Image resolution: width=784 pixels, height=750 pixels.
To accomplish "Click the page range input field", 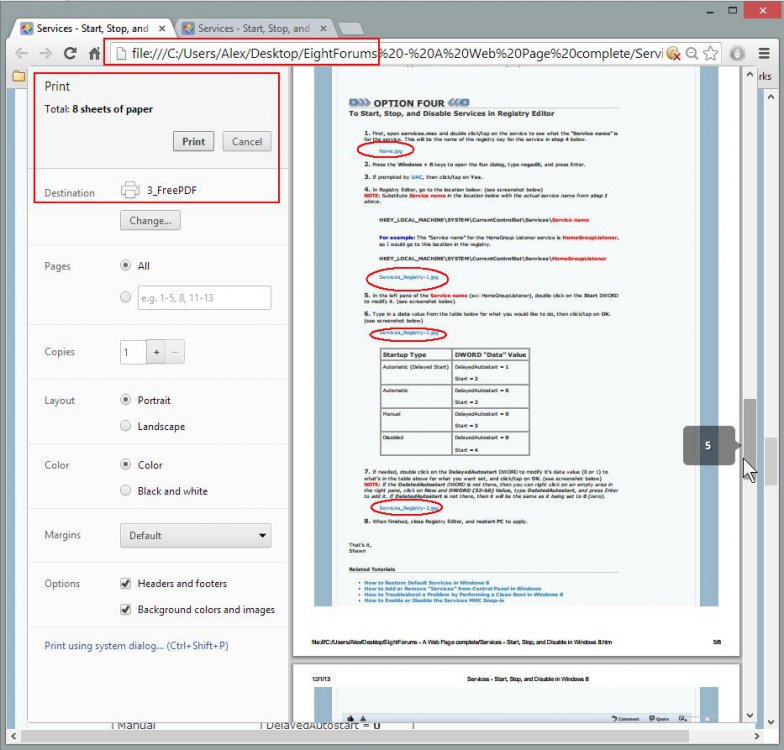I will (x=204, y=298).
